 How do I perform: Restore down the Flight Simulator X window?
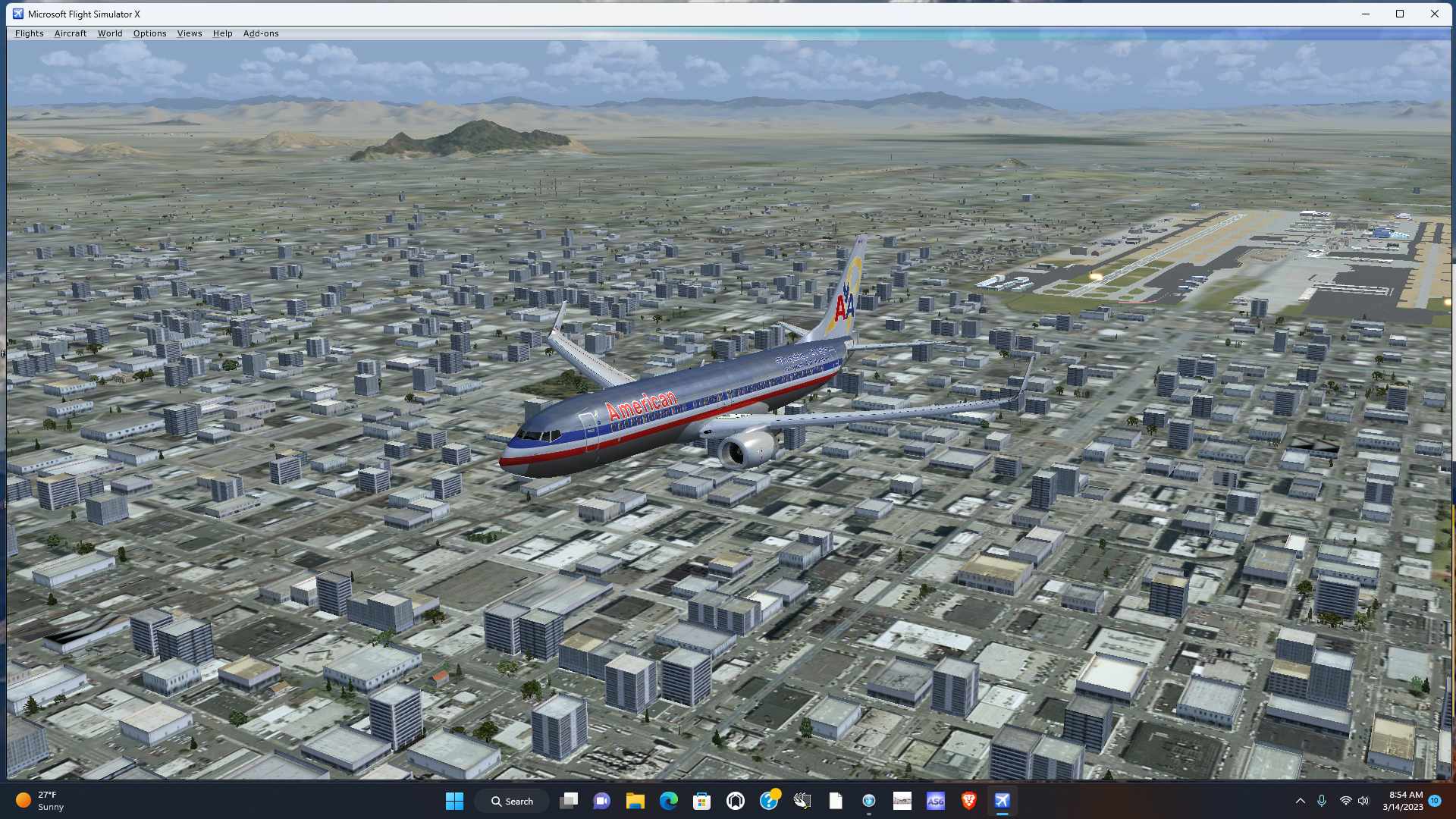point(1400,14)
